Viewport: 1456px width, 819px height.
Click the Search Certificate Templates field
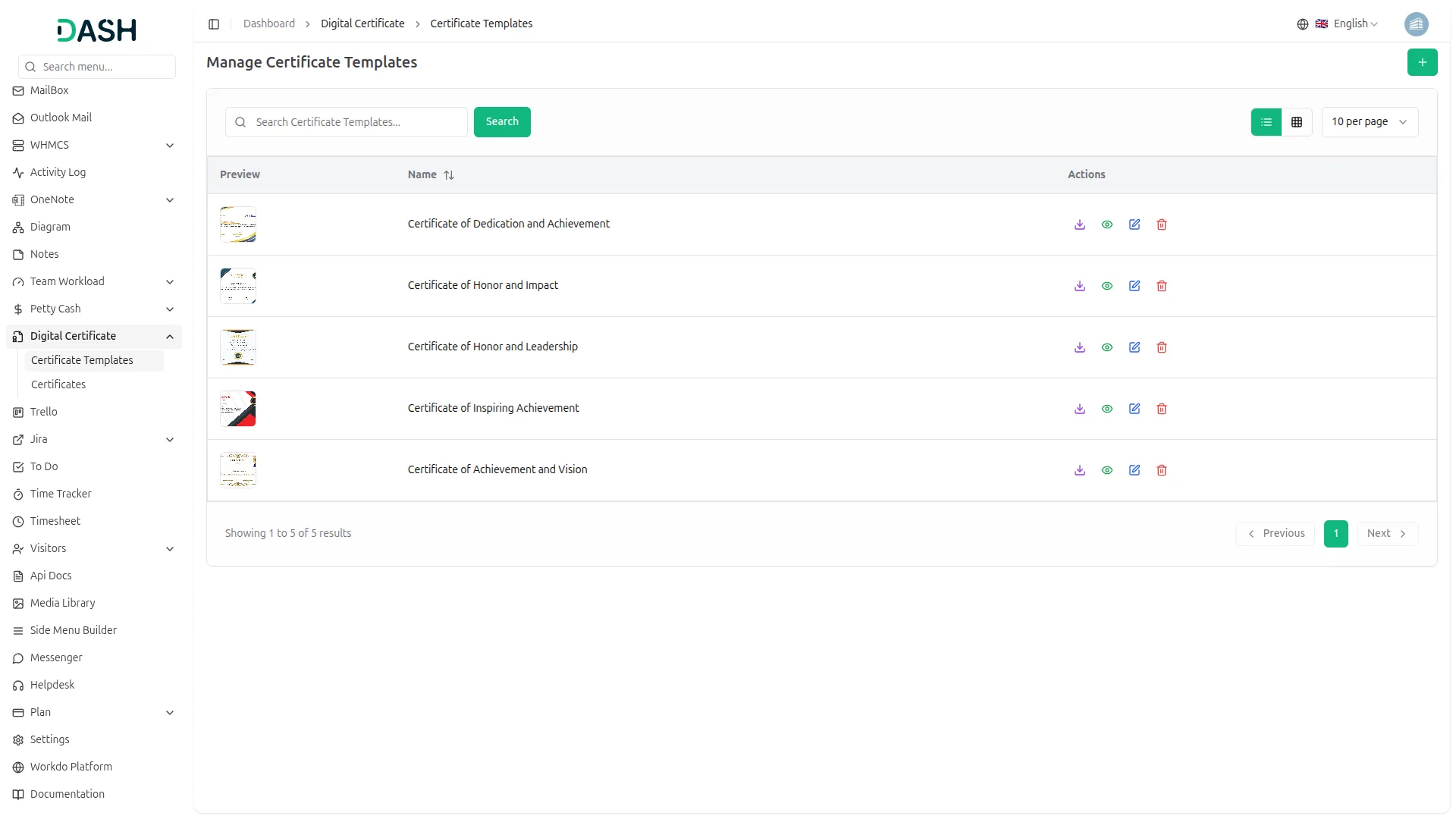(356, 122)
